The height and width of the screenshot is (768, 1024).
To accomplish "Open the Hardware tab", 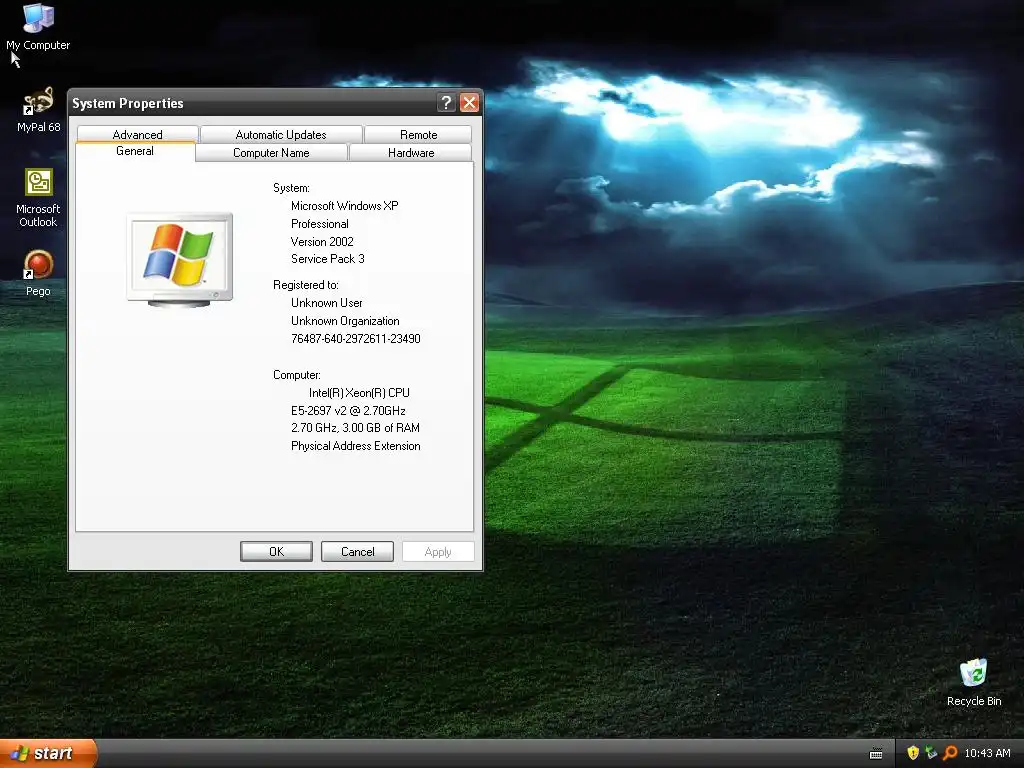I will point(411,153).
